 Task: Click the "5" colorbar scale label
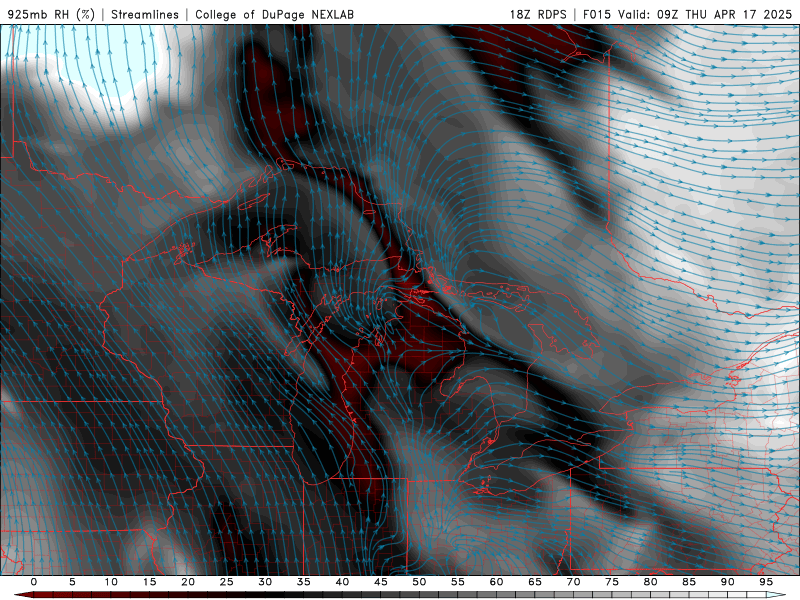pos(72,582)
